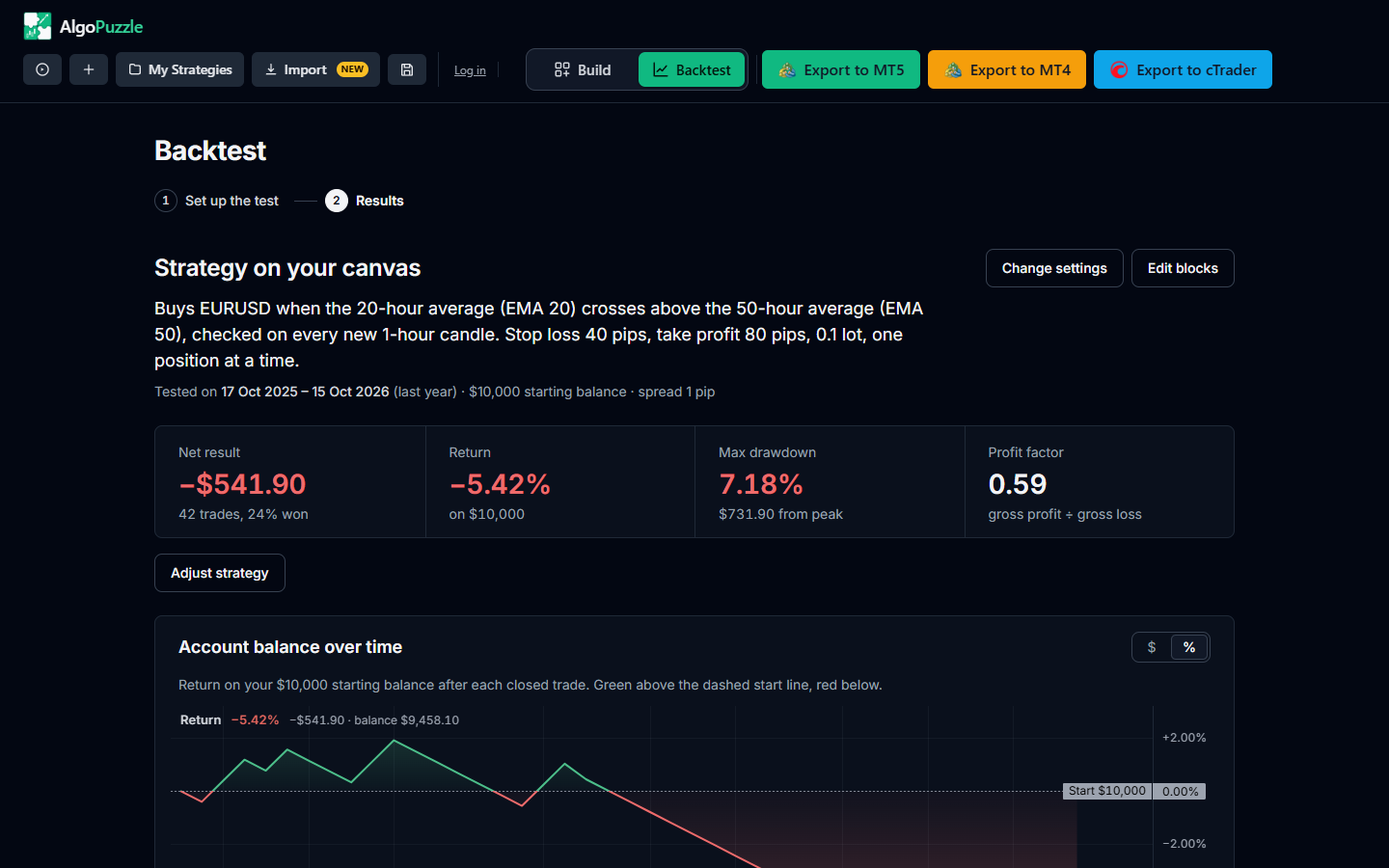1389x868 pixels.
Task: Click the save disk icon
Action: point(407,69)
